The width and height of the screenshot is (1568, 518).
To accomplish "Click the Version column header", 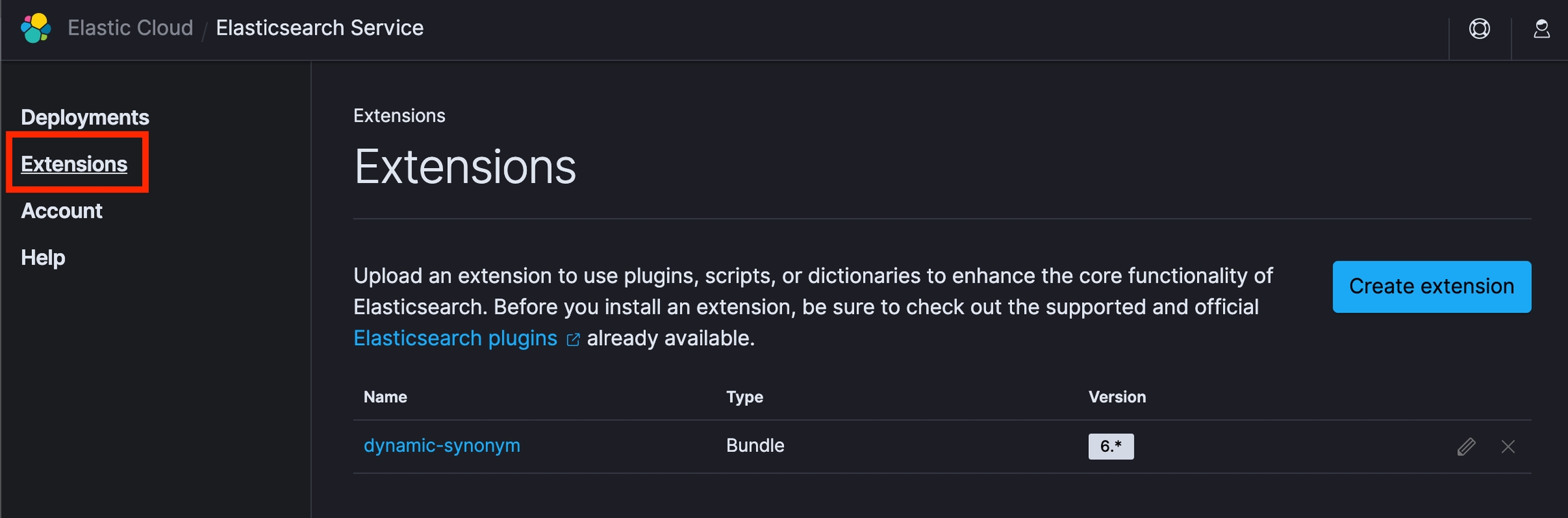I will (x=1117, y=397).
